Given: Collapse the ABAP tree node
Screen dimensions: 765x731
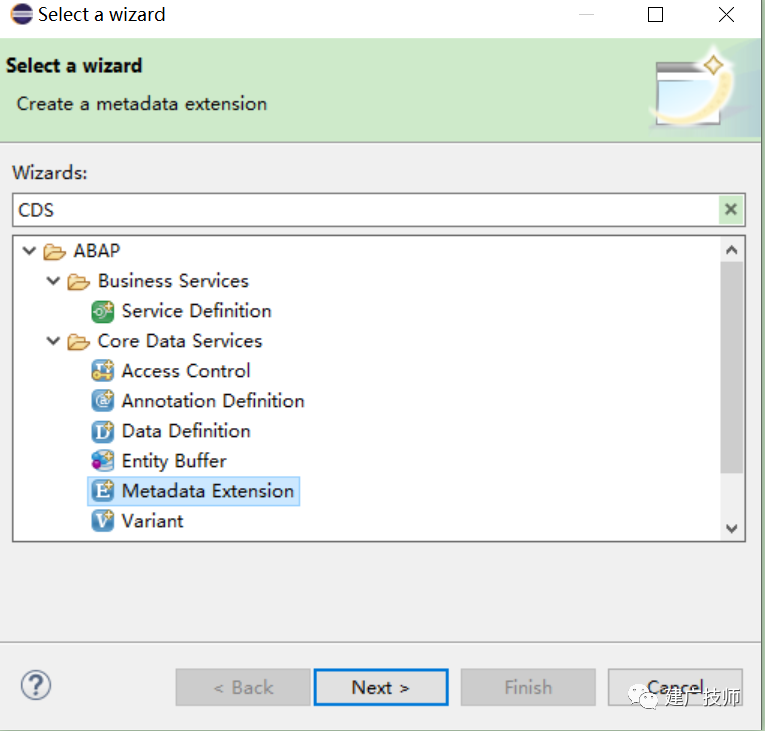Looking at the screenshot, I should coord(29,251).
